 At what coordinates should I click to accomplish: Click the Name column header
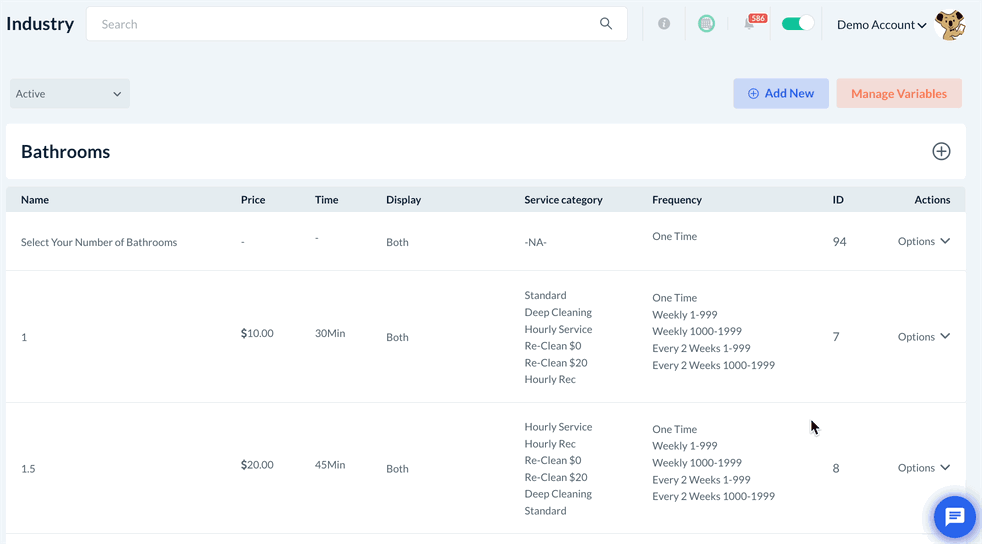(x=35, y=200)
